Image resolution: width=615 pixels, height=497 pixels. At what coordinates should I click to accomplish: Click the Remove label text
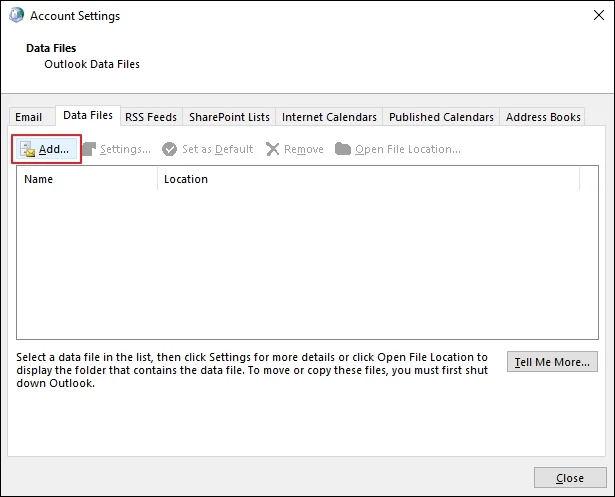(304, 149)
